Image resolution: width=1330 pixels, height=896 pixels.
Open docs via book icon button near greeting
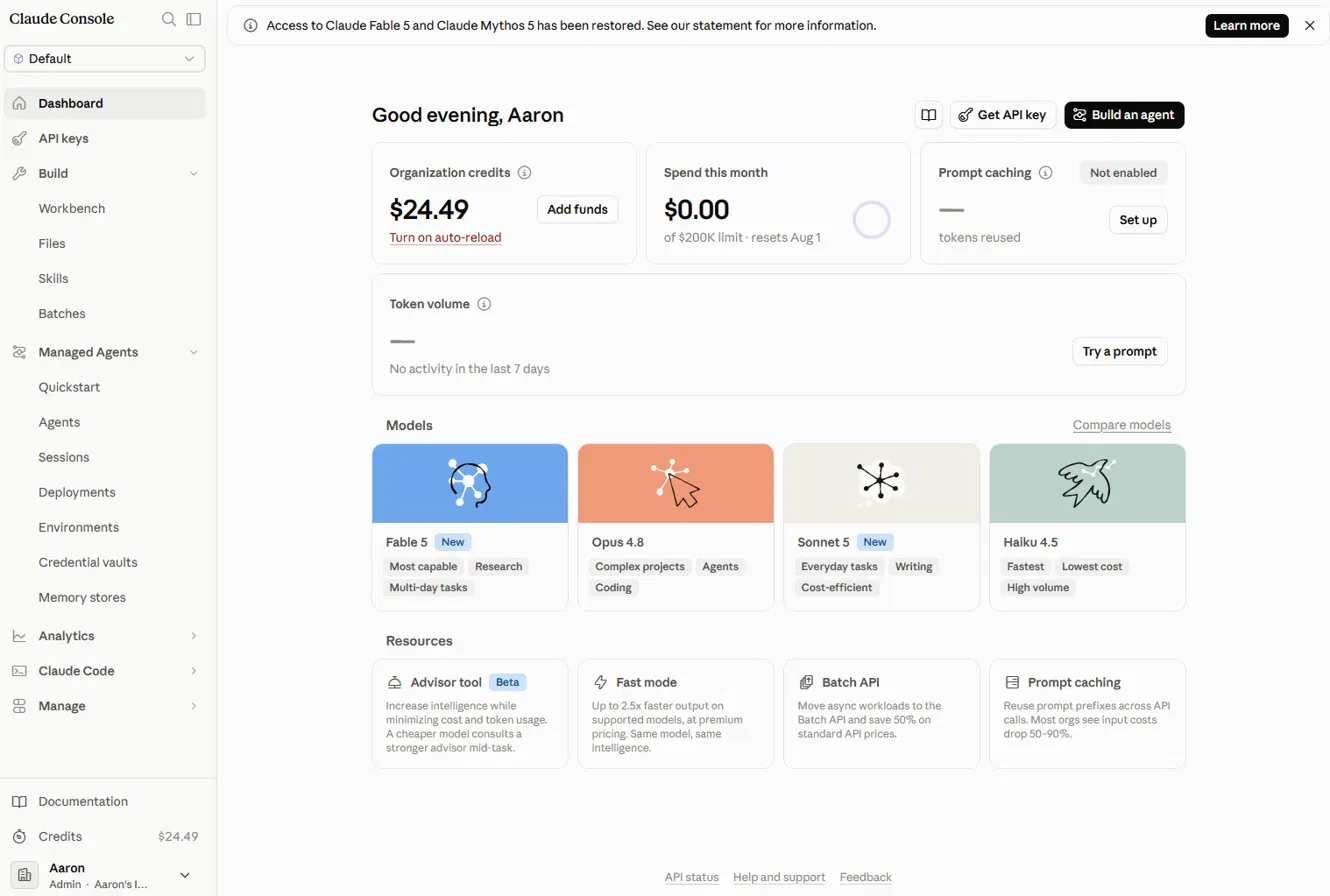pos(929,115)
